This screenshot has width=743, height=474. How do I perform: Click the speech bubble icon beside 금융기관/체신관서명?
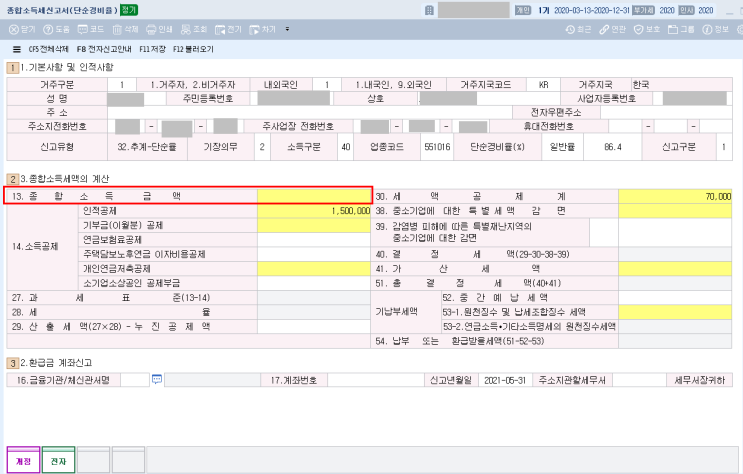(157, 380)
